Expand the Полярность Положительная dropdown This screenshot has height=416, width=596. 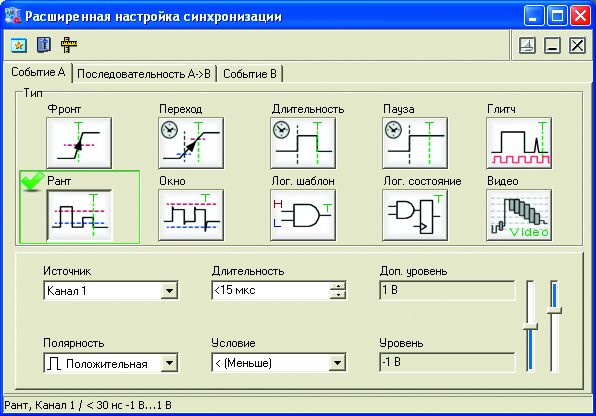[x=169, y=363]
